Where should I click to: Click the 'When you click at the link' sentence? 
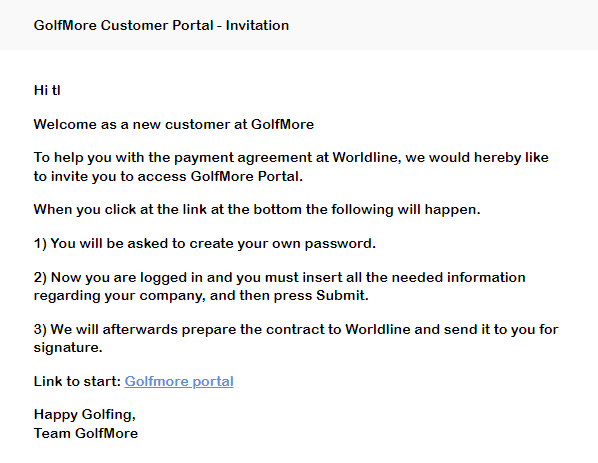coord(257,209)
